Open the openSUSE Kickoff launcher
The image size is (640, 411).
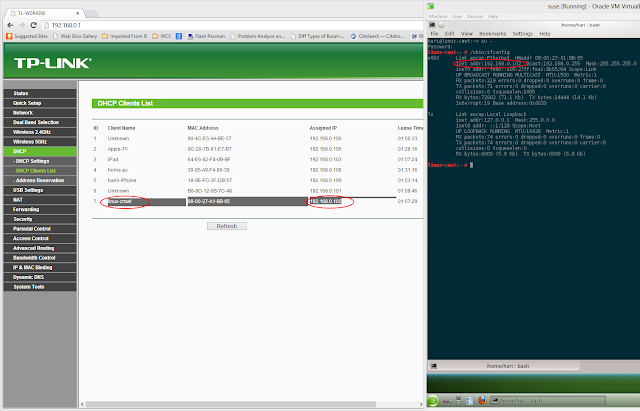[433, 401]
